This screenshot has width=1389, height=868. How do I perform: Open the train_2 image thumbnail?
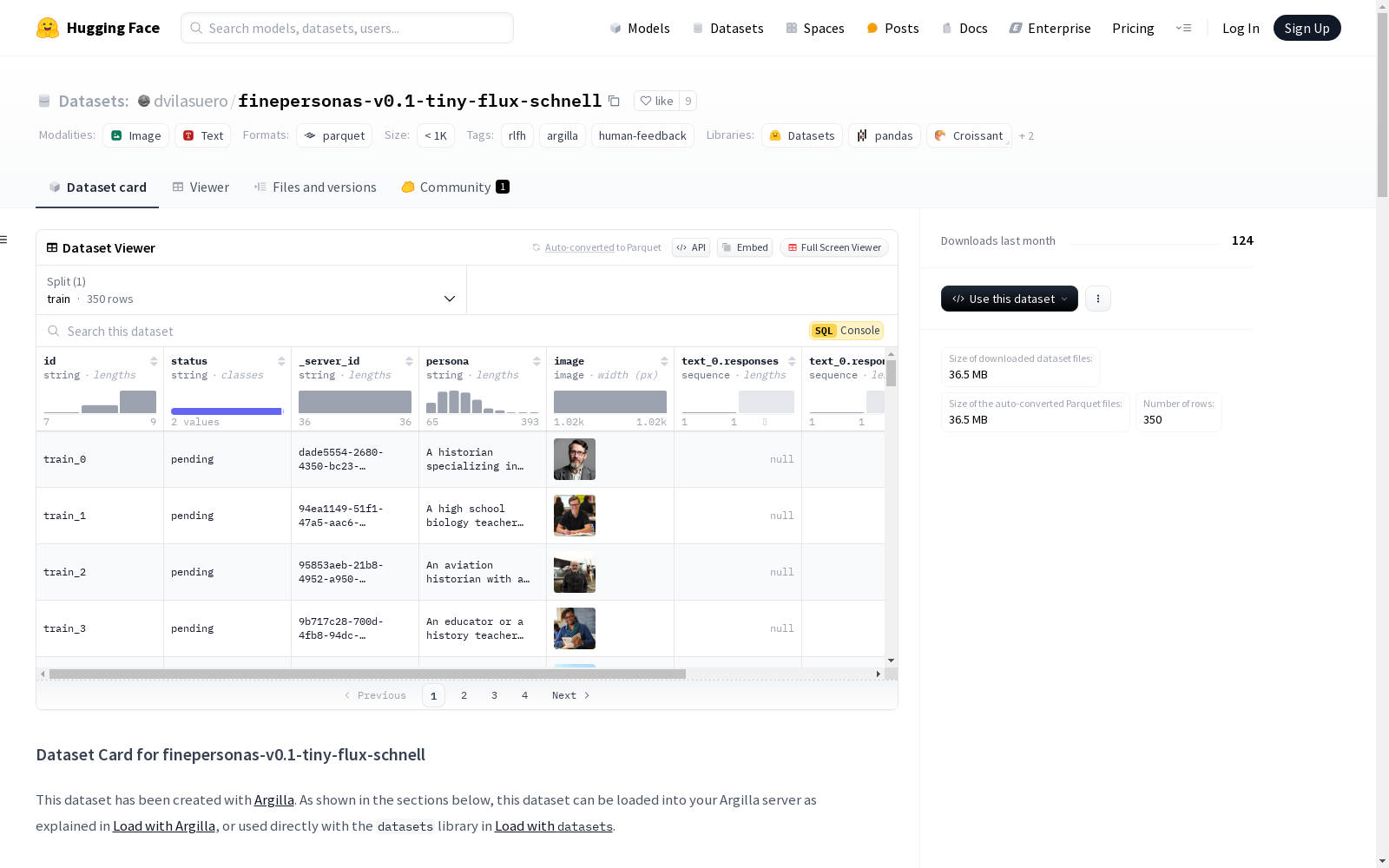pyautogui.click(x=575, y=572)
